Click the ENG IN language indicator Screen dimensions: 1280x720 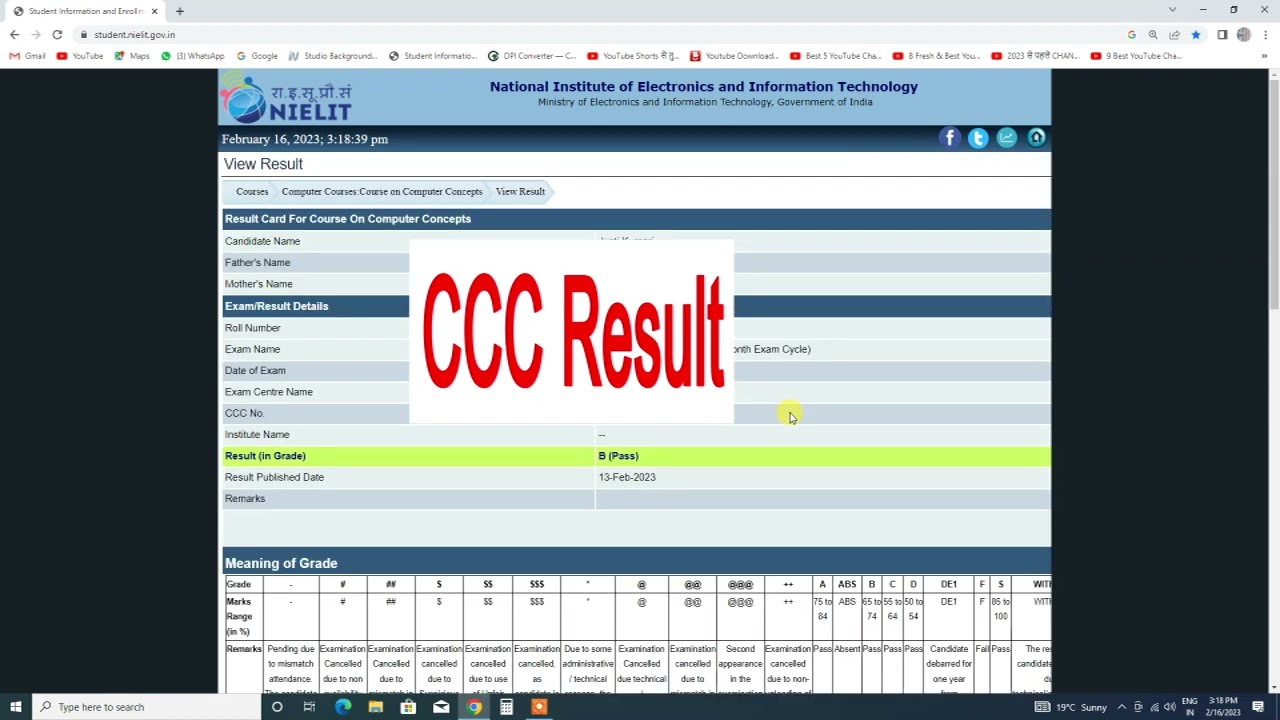[x=1189, y=707]
